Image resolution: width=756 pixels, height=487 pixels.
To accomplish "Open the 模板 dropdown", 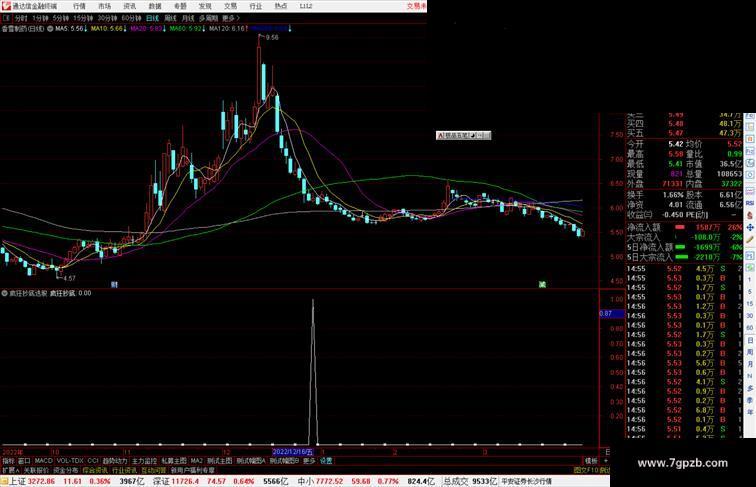I will 591,461.
